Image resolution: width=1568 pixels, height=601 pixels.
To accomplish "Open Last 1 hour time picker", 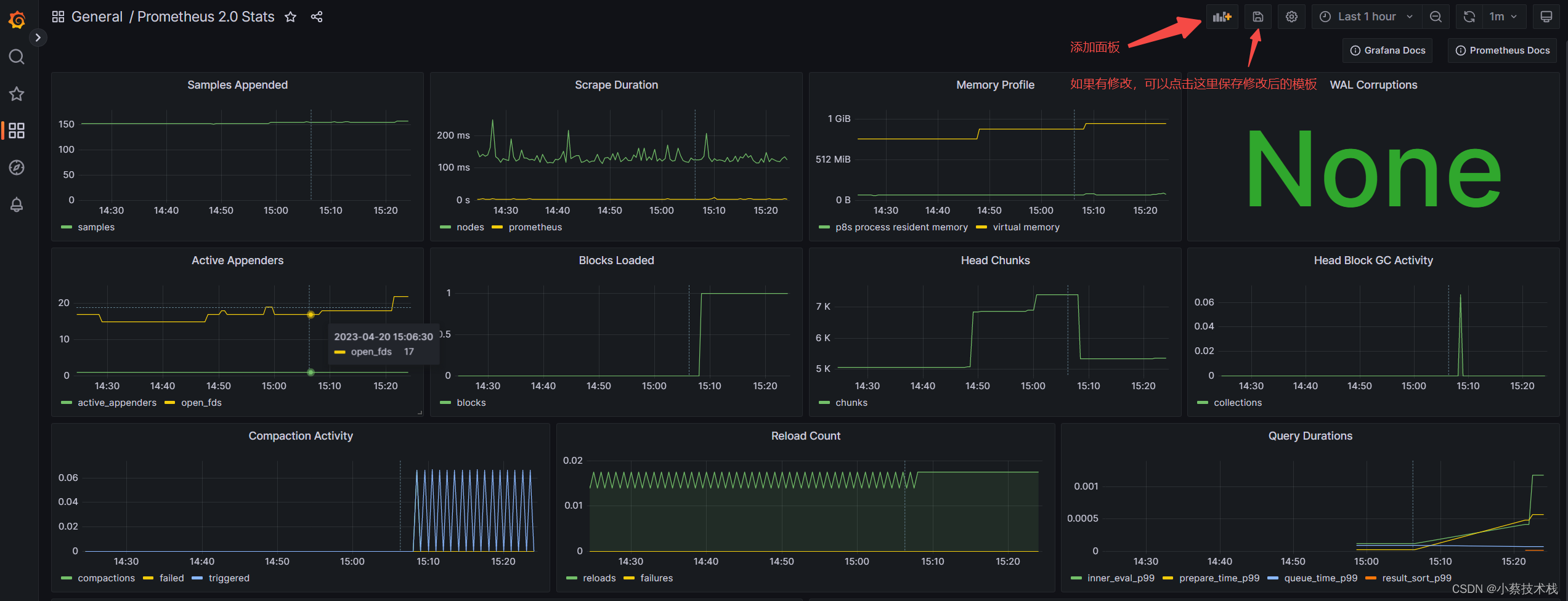I will (1367, 17).
